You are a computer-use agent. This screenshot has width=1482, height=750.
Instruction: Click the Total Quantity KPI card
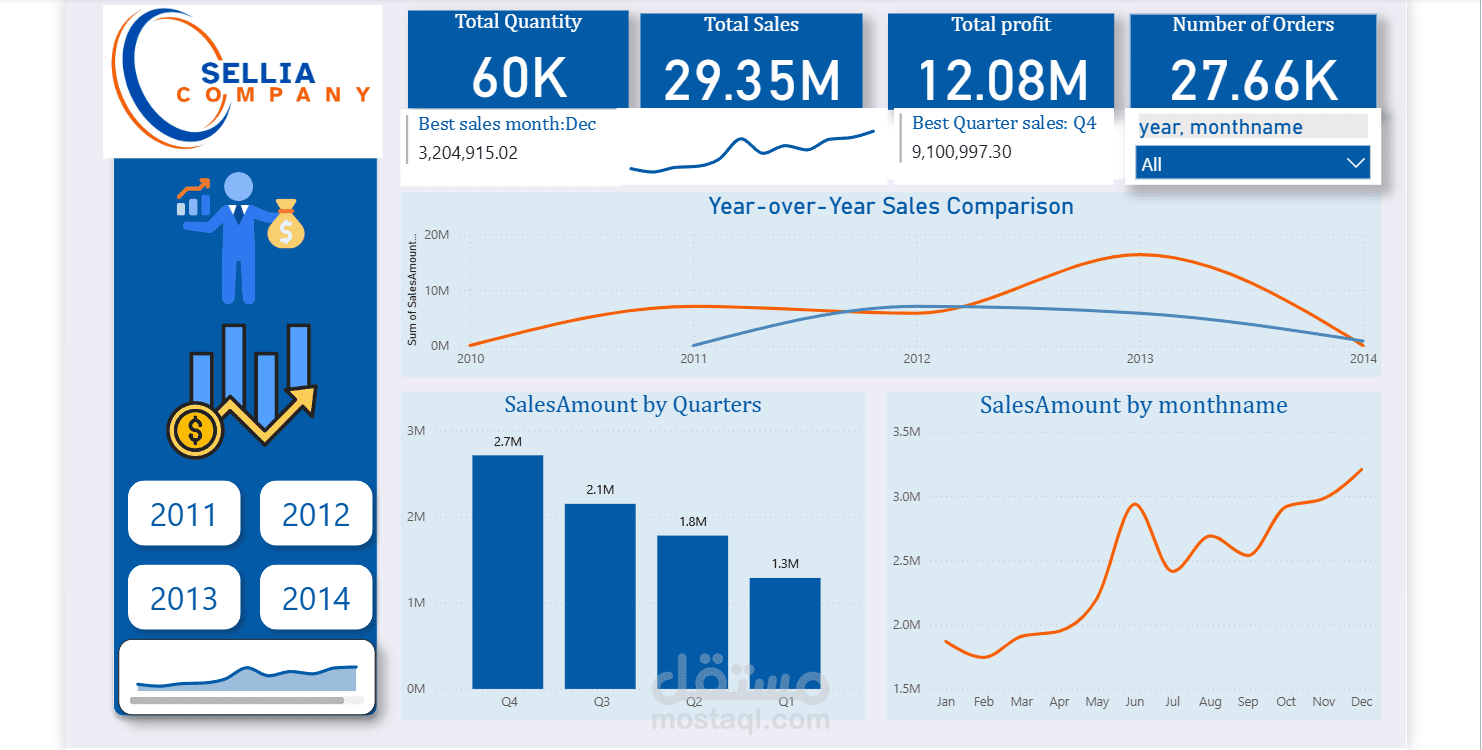coord(516,59)
